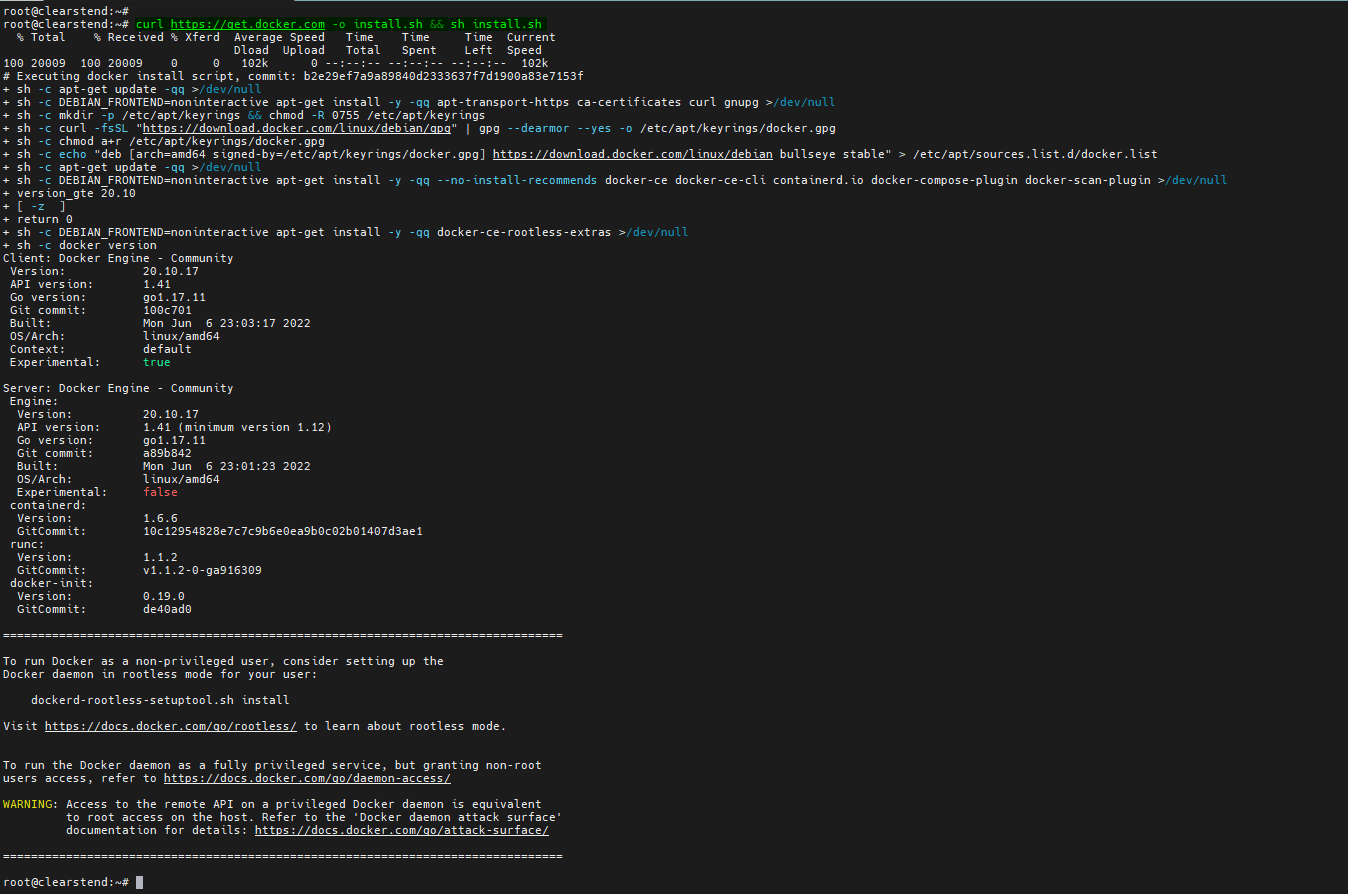The width and height of the screenshot is (1348, 894).
Task: Click the server Built date 'Mon Jun 6 23:01:23 2022'
Action: 227,466
